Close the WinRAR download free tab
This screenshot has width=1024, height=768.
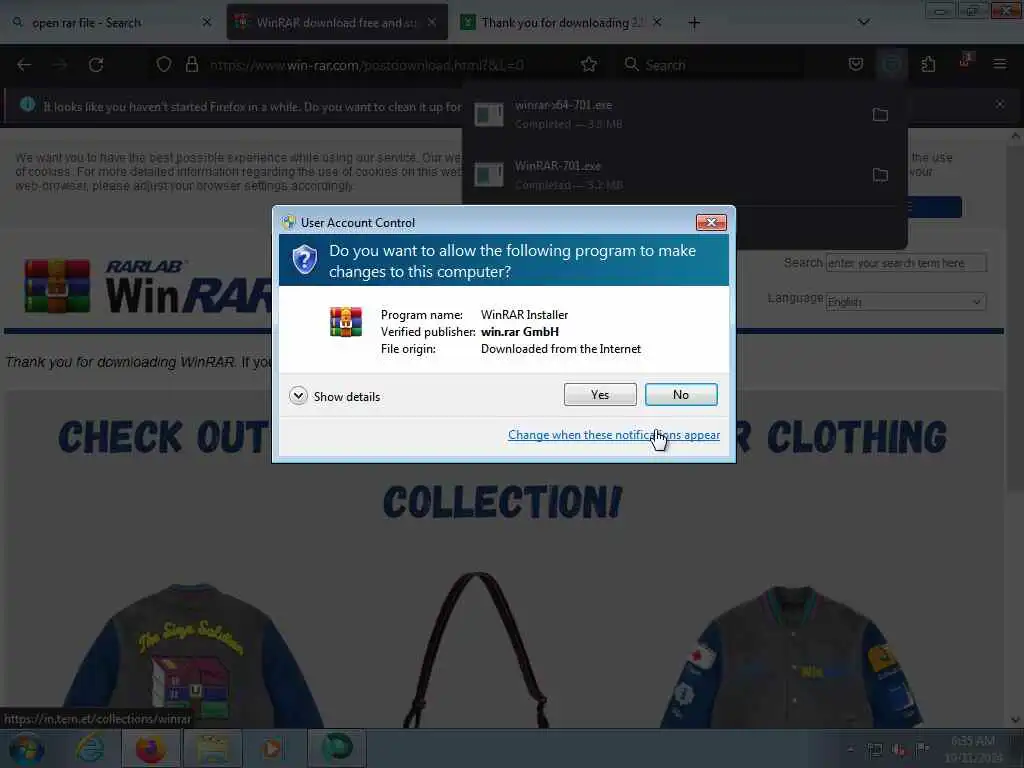click(x=432, y=22)
